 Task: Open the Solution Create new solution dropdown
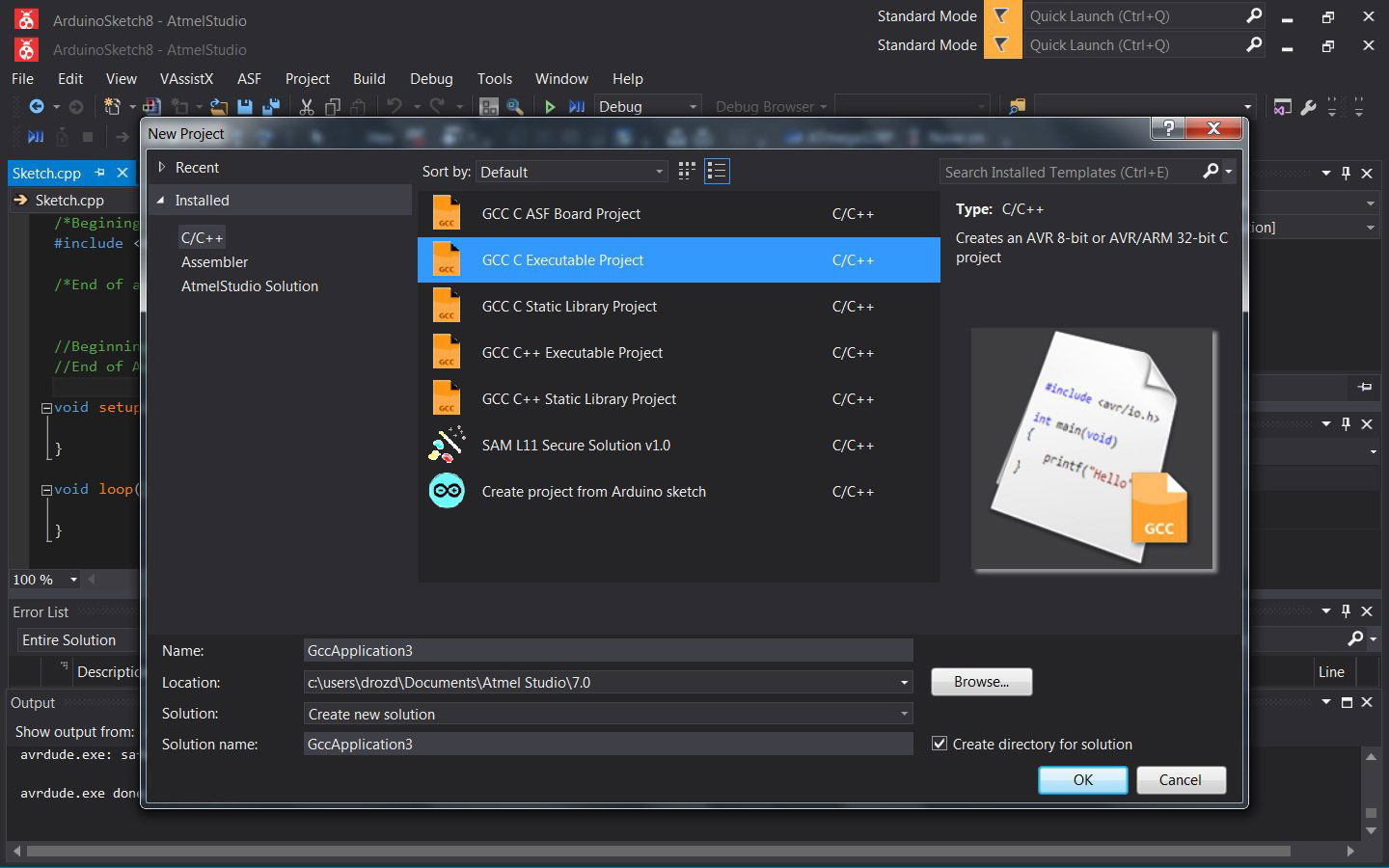point(608,714)
